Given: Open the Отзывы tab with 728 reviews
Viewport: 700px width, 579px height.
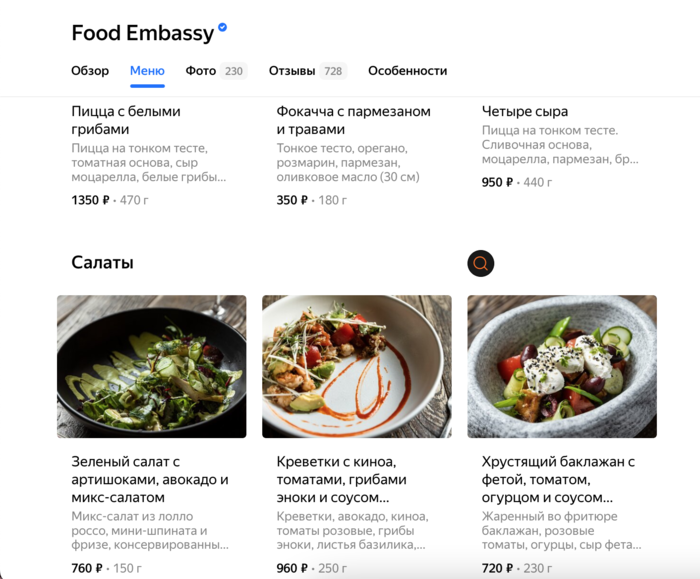Looking at the screenshot, I should tap(308, 71).
